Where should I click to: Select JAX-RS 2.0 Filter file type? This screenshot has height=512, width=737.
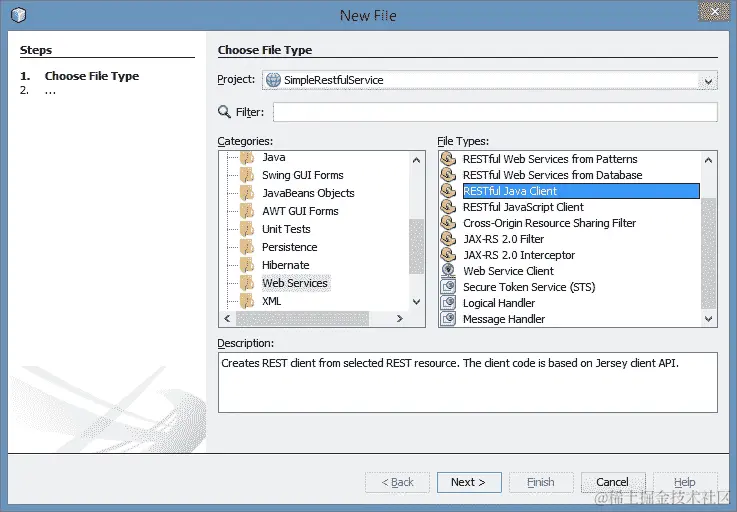tap(503, 239)
